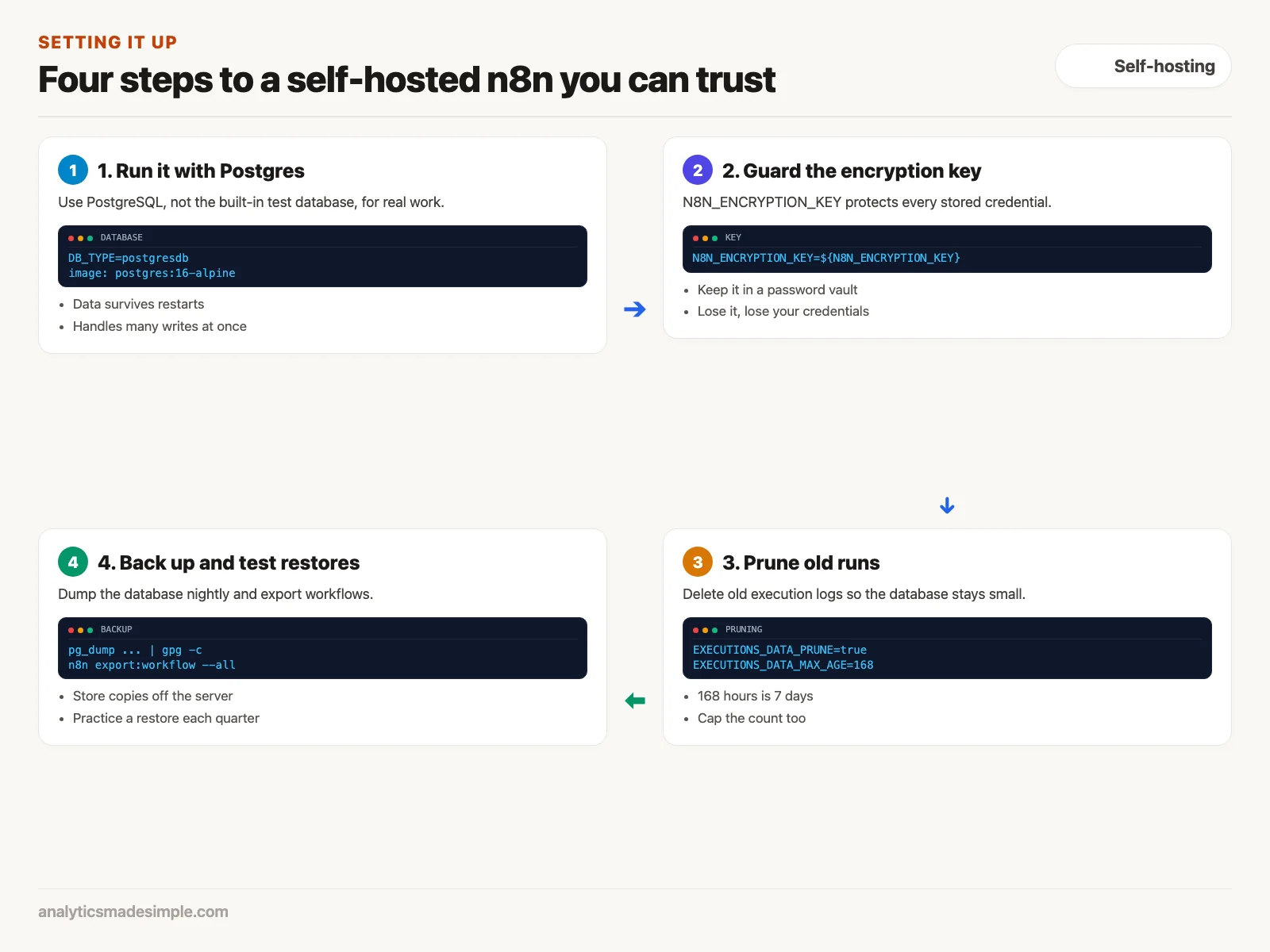The width and height of the screenshot is (1270, 952).
Task: Click the "Delete old execution logs" sentence
Action: (x=854, y=594)
